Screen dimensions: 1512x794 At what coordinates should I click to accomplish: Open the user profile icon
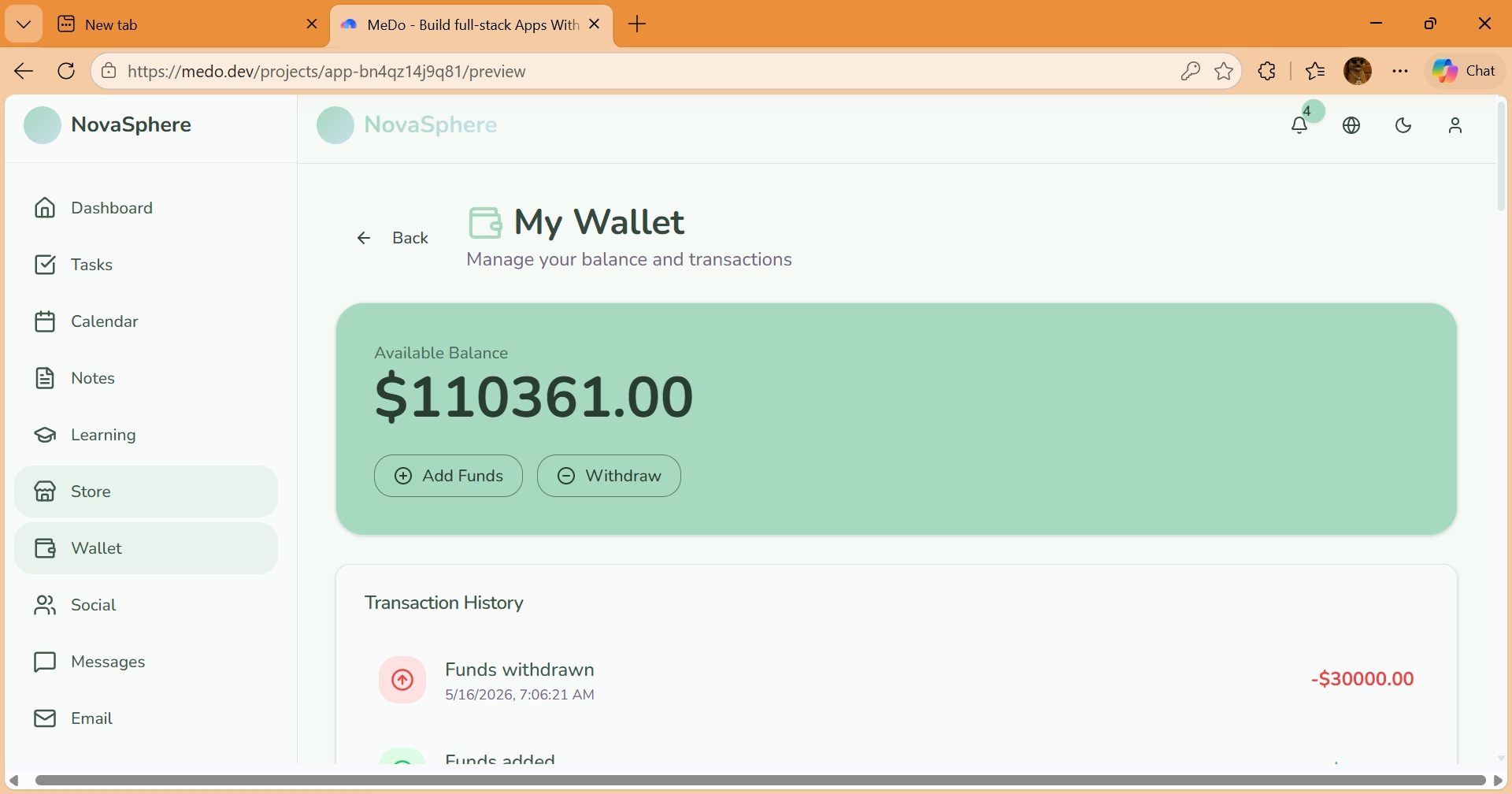pyautogui.click(x=1455, y=125)
